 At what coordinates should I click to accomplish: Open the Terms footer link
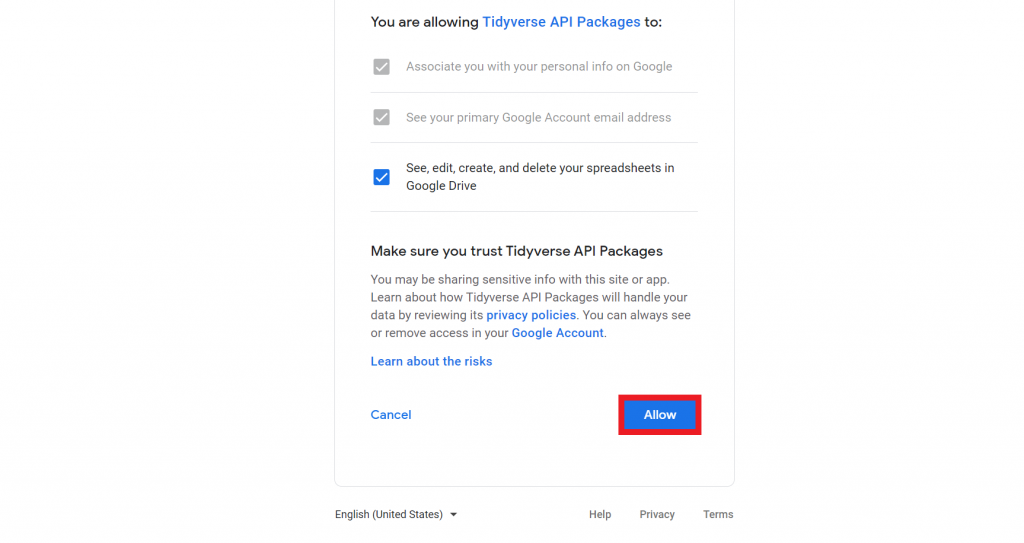point(718,514)
